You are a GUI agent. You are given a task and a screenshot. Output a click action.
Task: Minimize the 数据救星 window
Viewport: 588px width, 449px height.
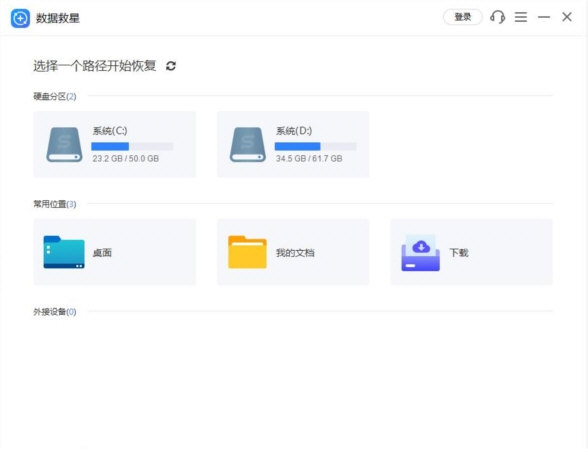coord(544,17)
